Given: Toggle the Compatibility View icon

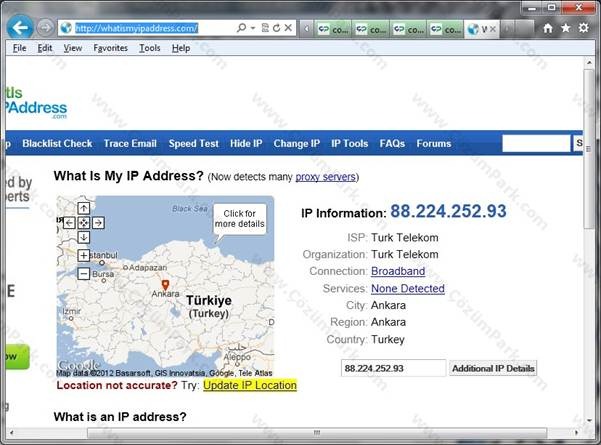Looking at the screenshot, I should pos(265,28).
